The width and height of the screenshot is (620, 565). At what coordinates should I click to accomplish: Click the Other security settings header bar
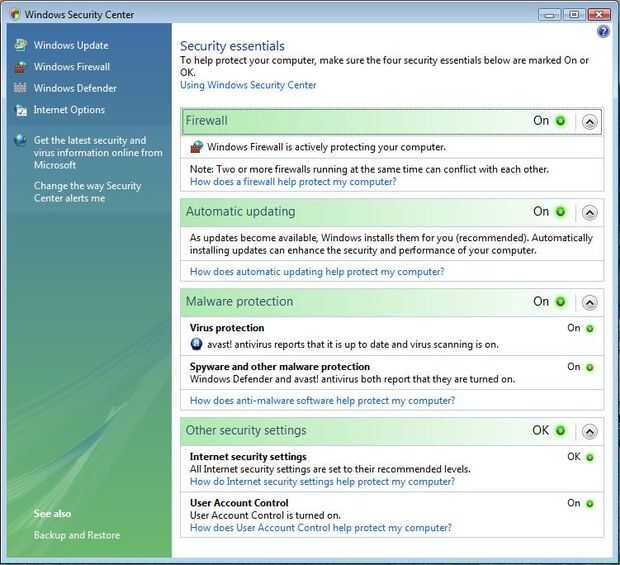point(392,431)
